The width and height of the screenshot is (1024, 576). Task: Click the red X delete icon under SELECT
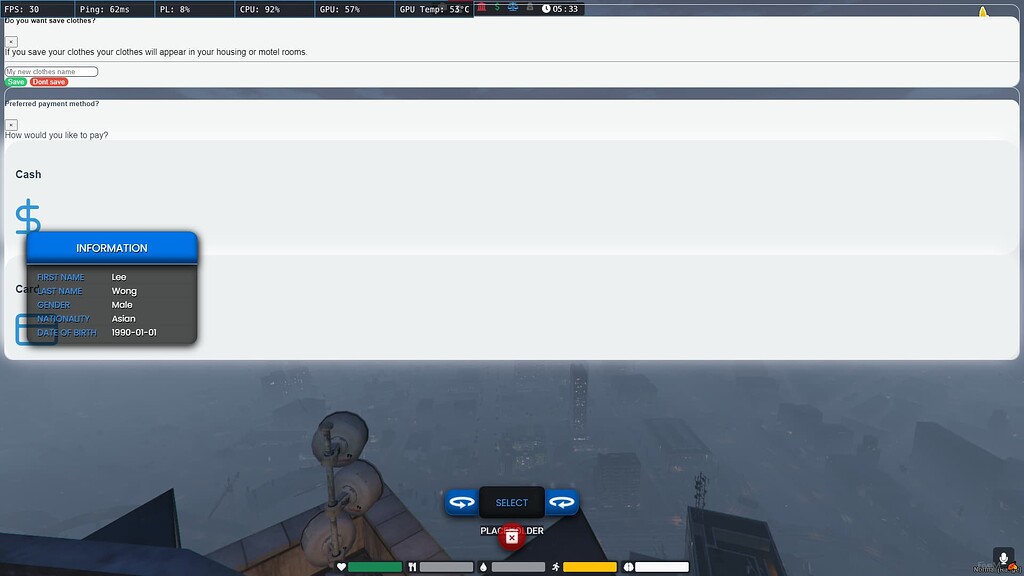coord(512,537)
